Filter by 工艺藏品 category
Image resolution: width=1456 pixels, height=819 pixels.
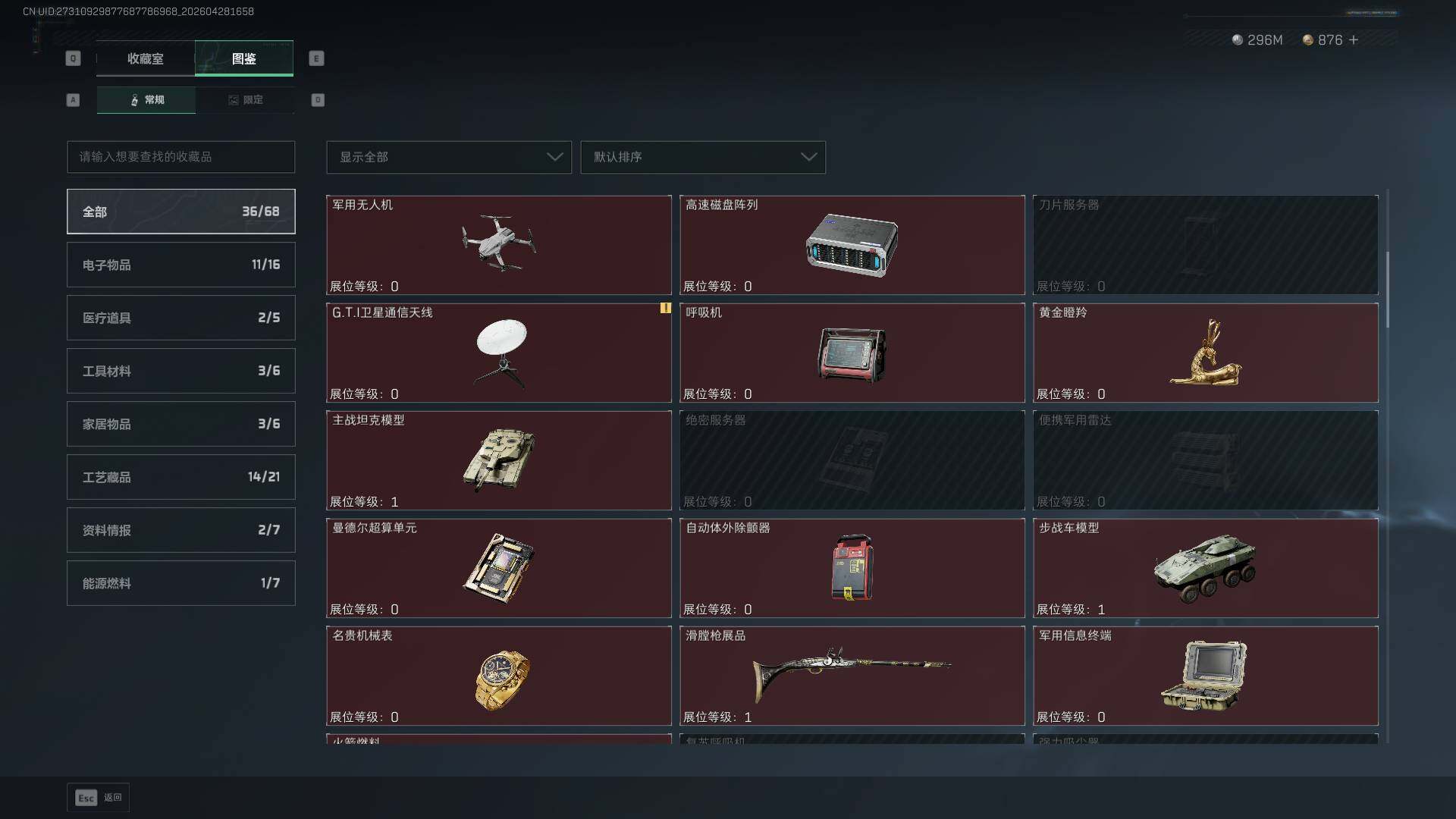pyautogui.click(x=181, y=477)
